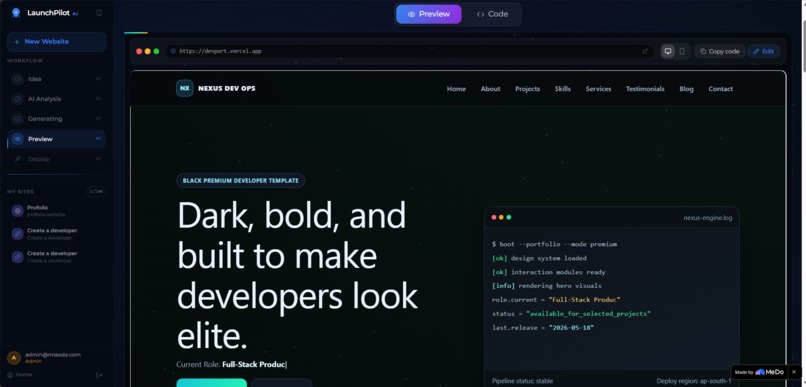Switch to the Preview tab
This screenshot has height=387, width=806.
tap(429, 14)
